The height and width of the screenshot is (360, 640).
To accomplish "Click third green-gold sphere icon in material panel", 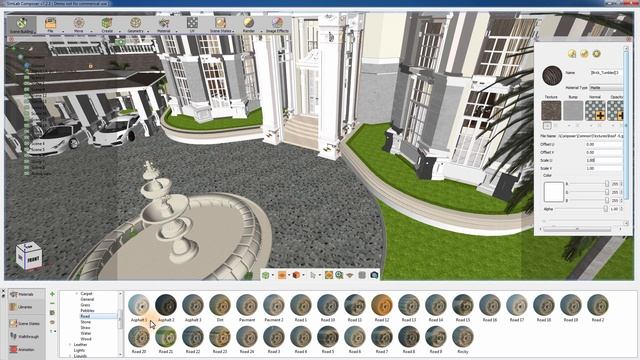I will 597,53.
